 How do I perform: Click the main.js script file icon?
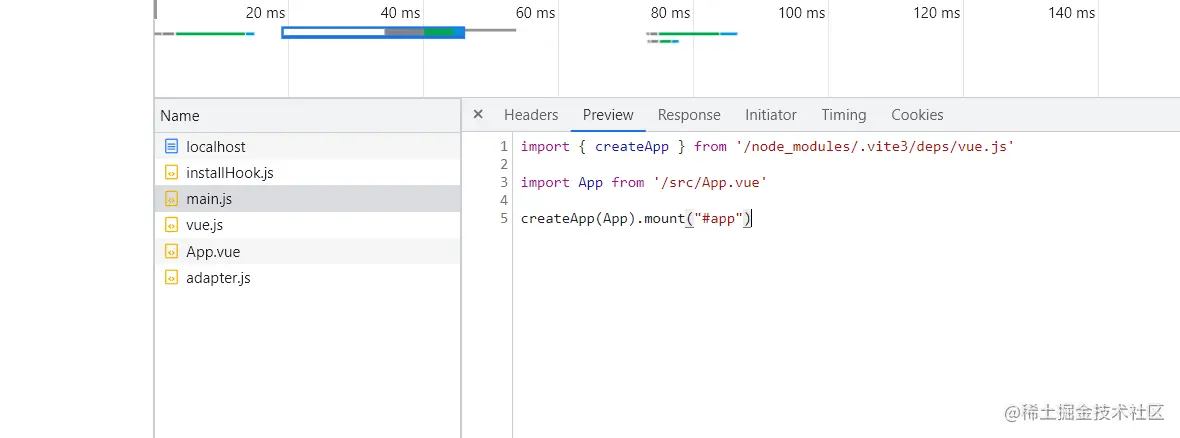(171, 199)
